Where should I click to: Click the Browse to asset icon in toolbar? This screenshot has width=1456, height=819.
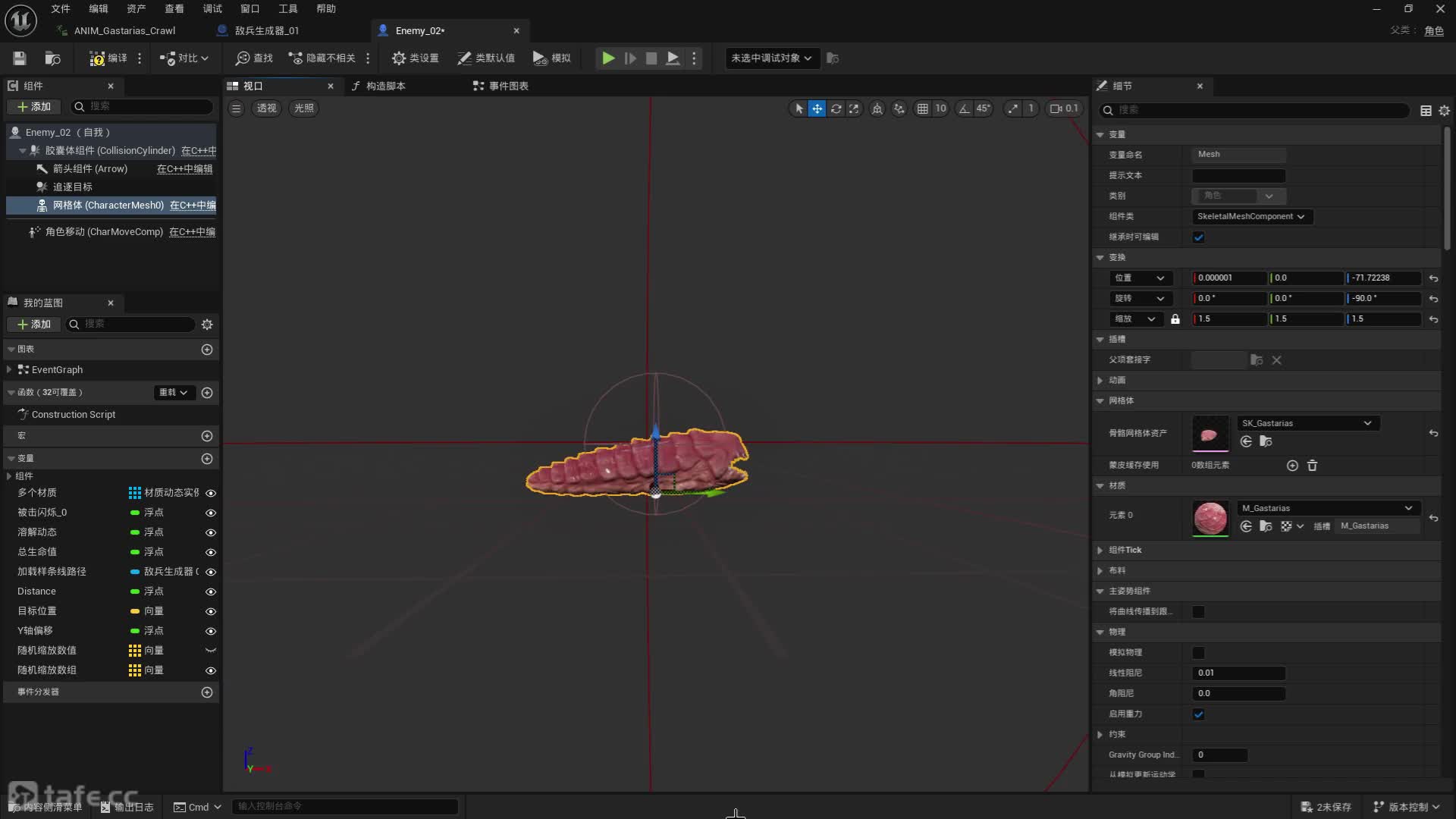(52, 58)
